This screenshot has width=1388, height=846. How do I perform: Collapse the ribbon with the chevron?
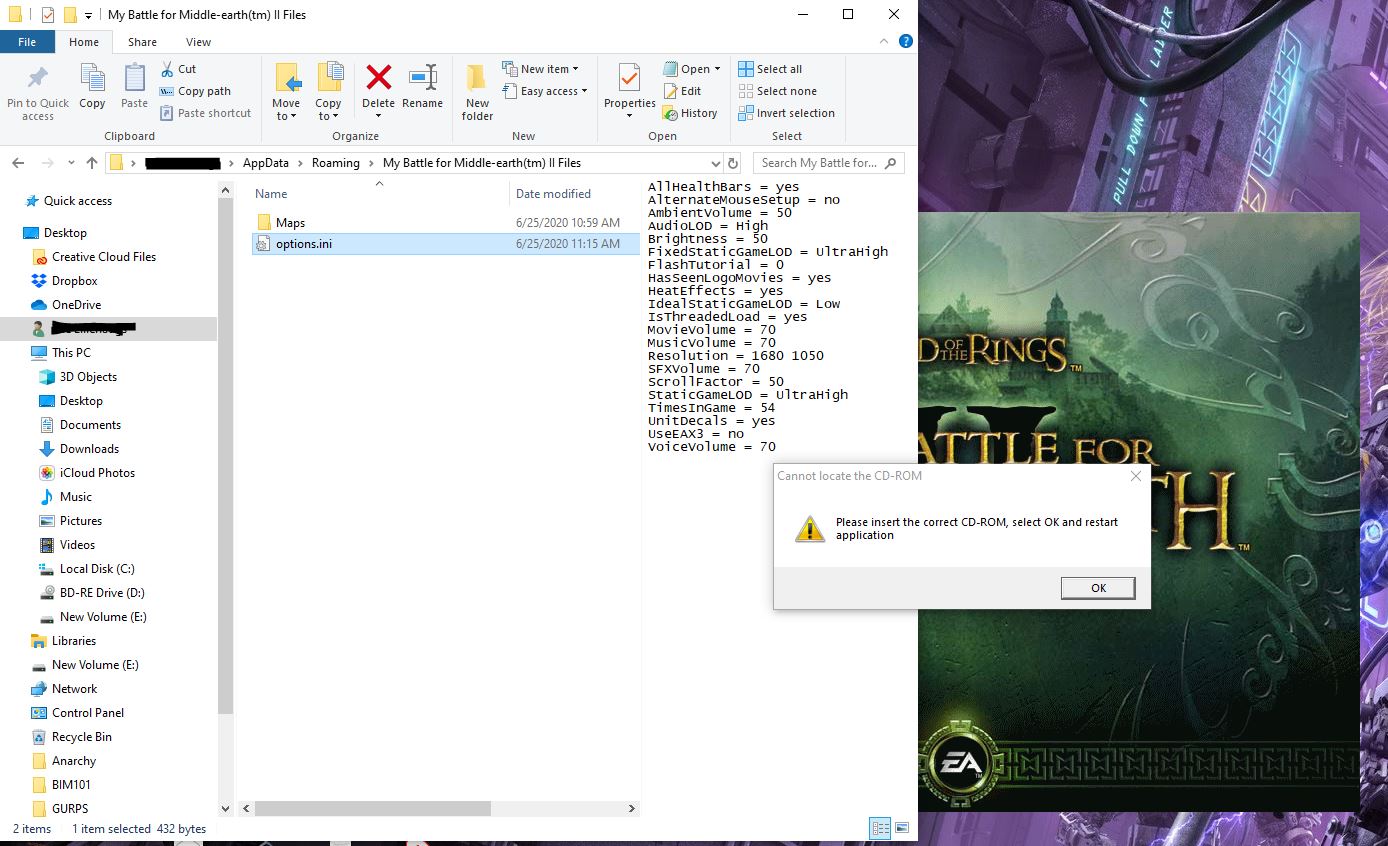884,42
